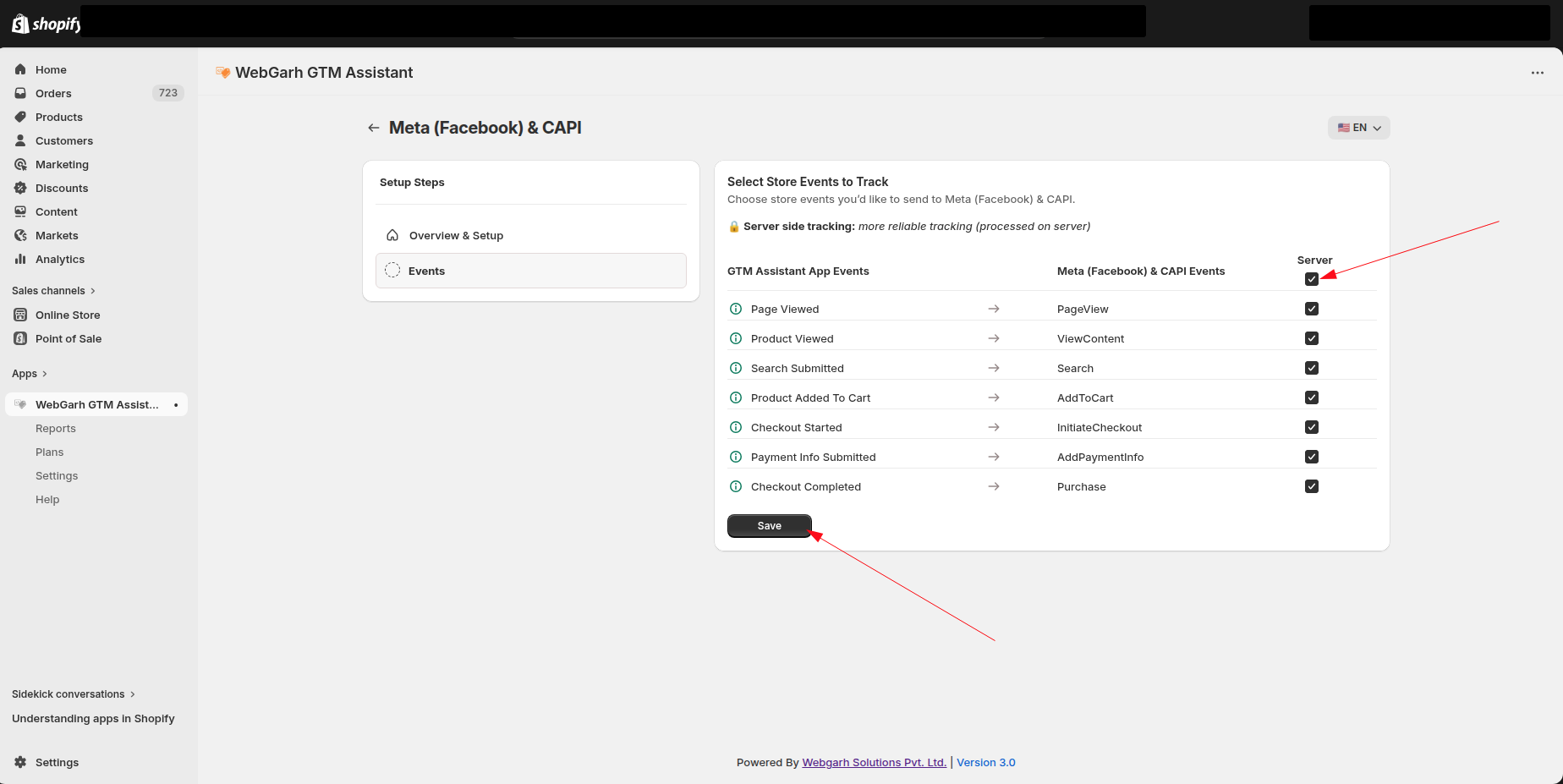This screenshot has height=784, width=1563.
Task: Open Webgarh Solutions Pvt. Ltd. link
Action: [875, 762]
